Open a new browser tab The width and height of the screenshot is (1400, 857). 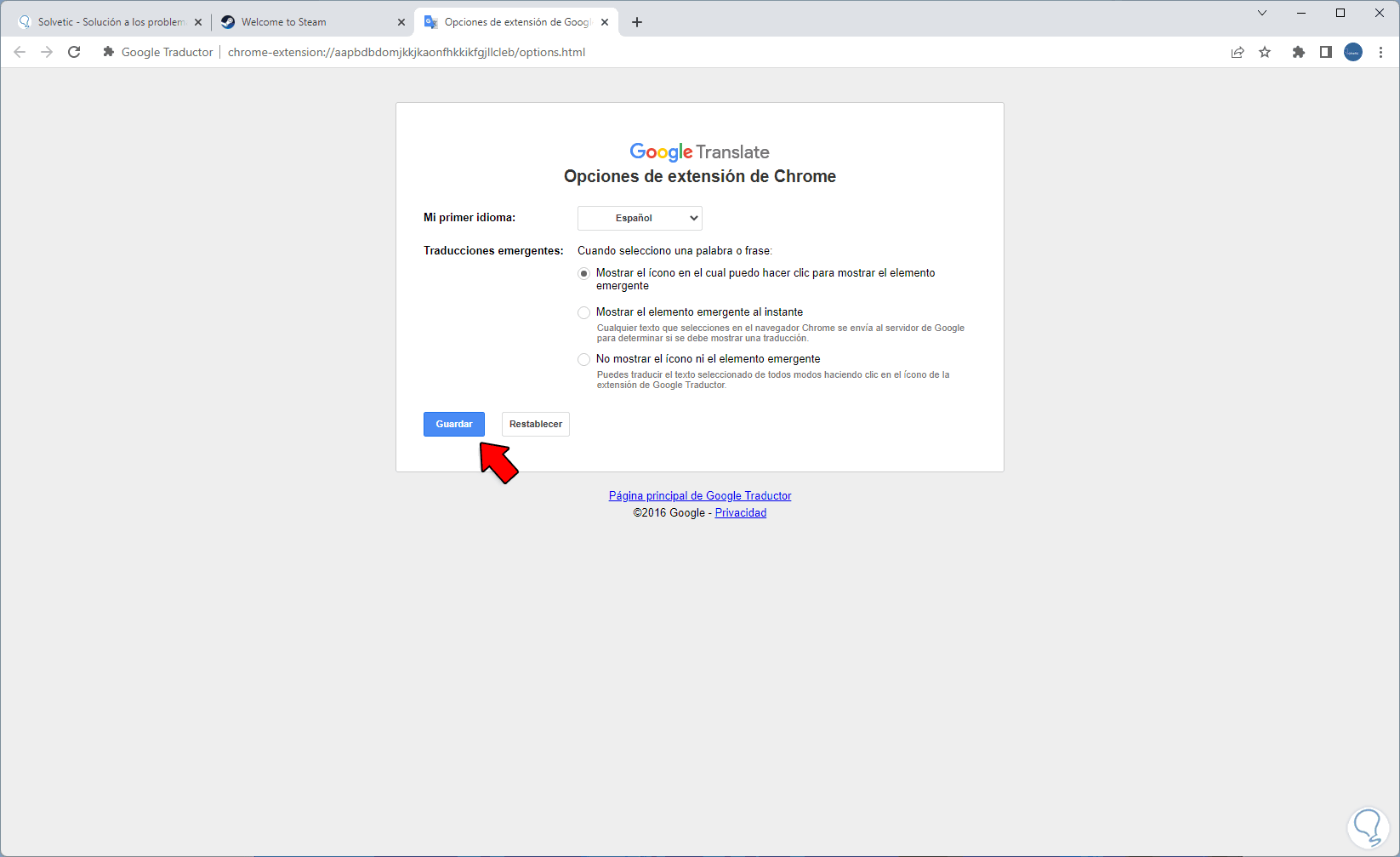click(637, 22)
